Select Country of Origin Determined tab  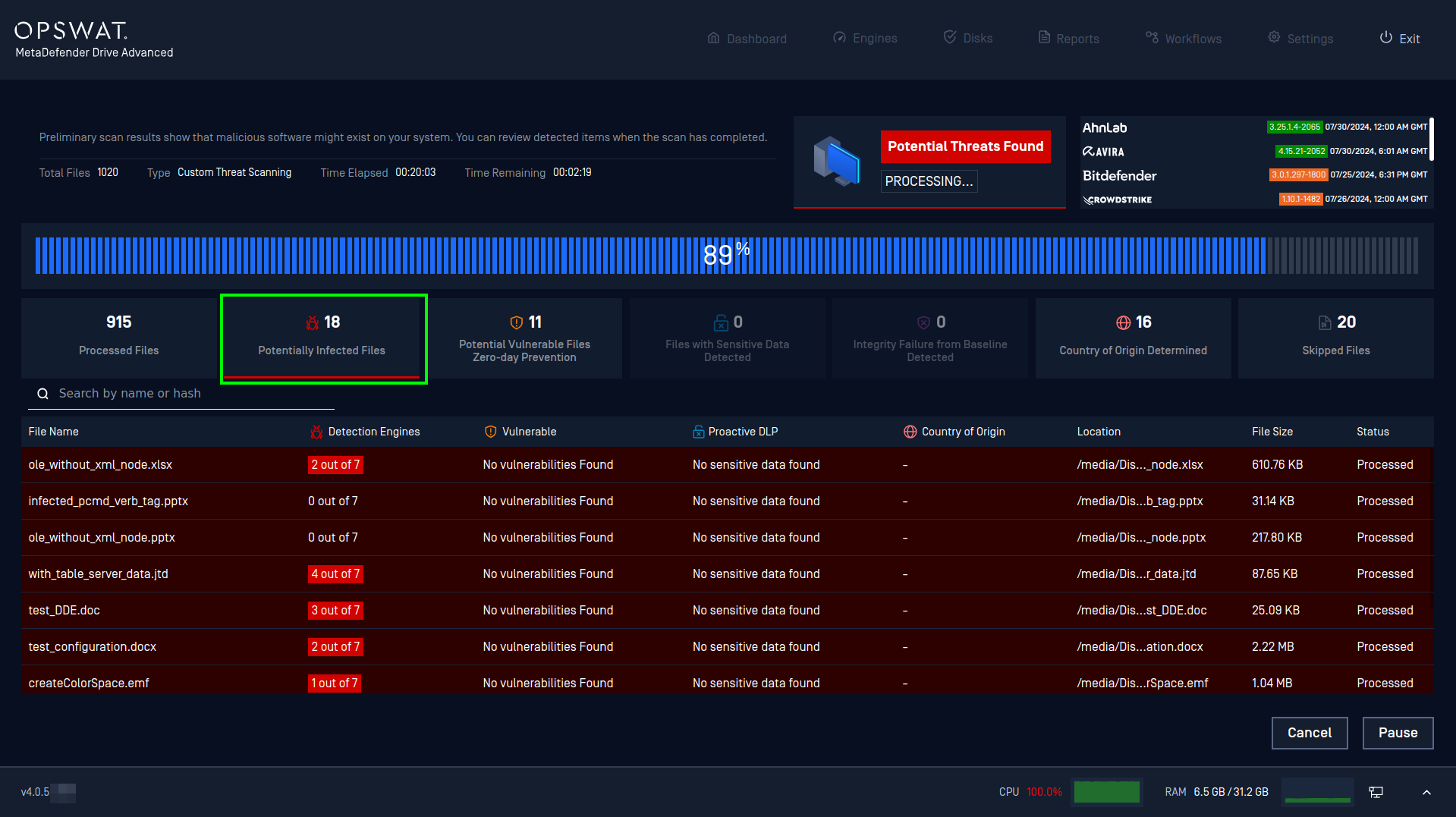click(1133, 338)
